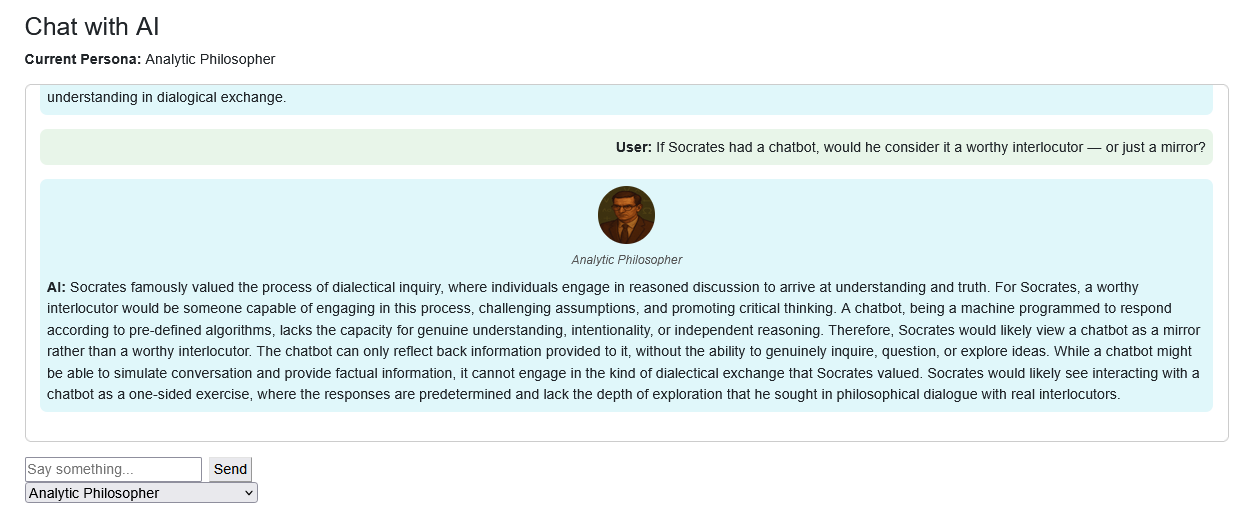The width and height of the screenshot is (1247, 527).
Task: Click the user's Socrates chatbot question bubble
Action: point(626,147)
